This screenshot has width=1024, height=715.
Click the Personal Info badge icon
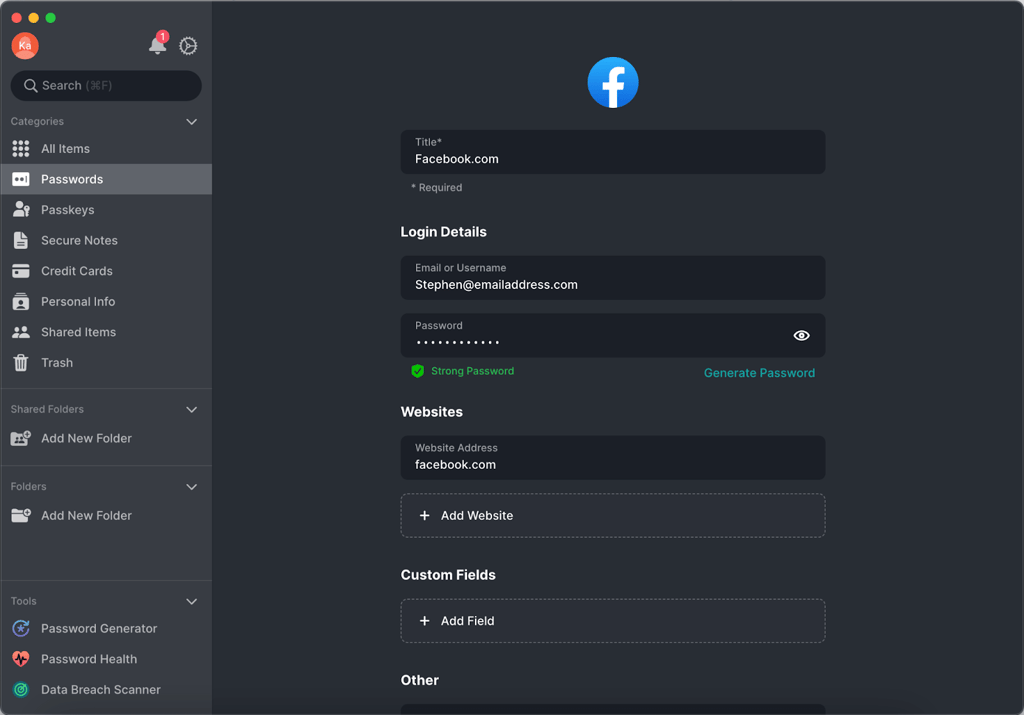click(21, 302)
